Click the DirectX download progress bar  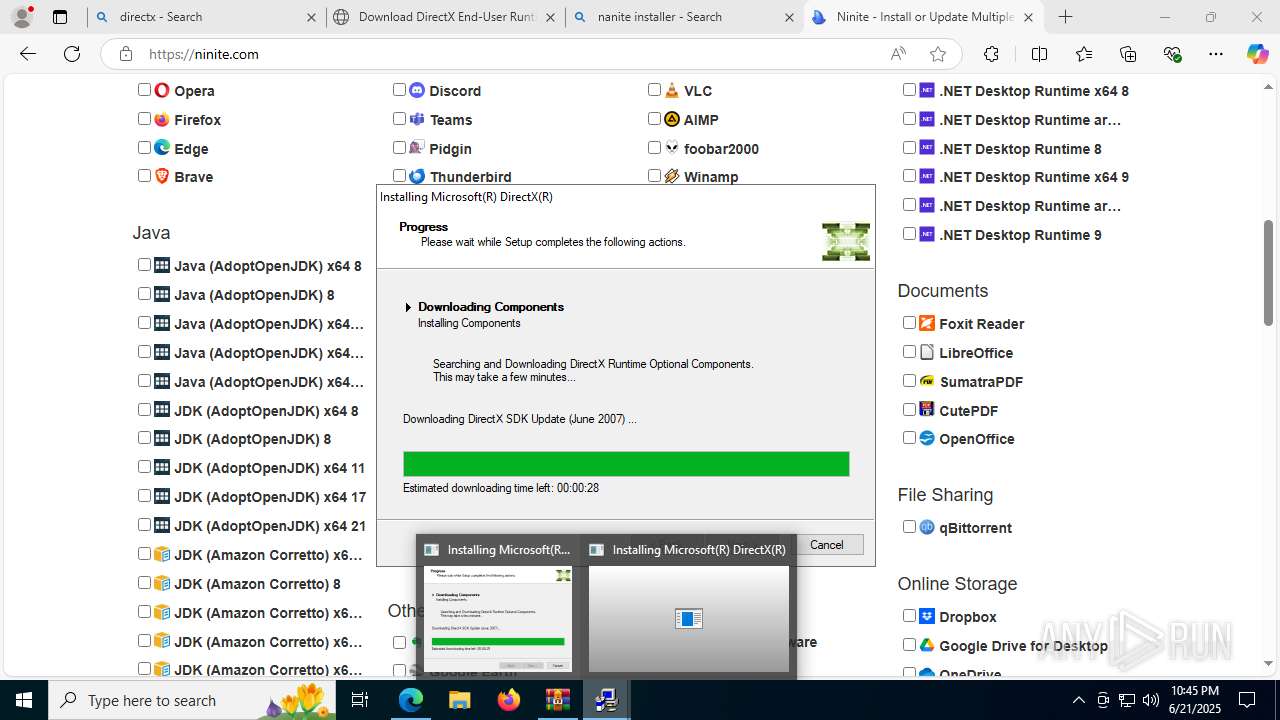626,464
